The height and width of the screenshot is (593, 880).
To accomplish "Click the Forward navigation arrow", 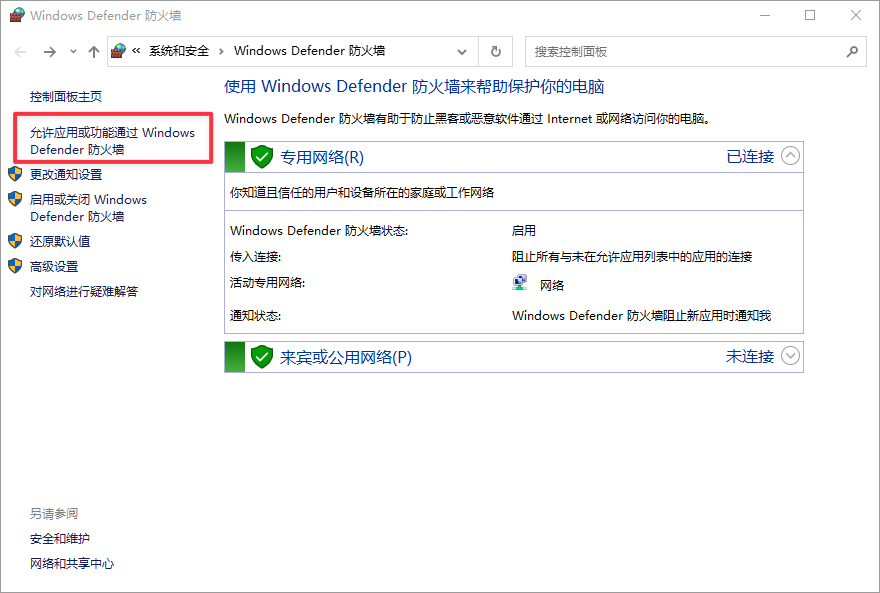I will [50, 52].
